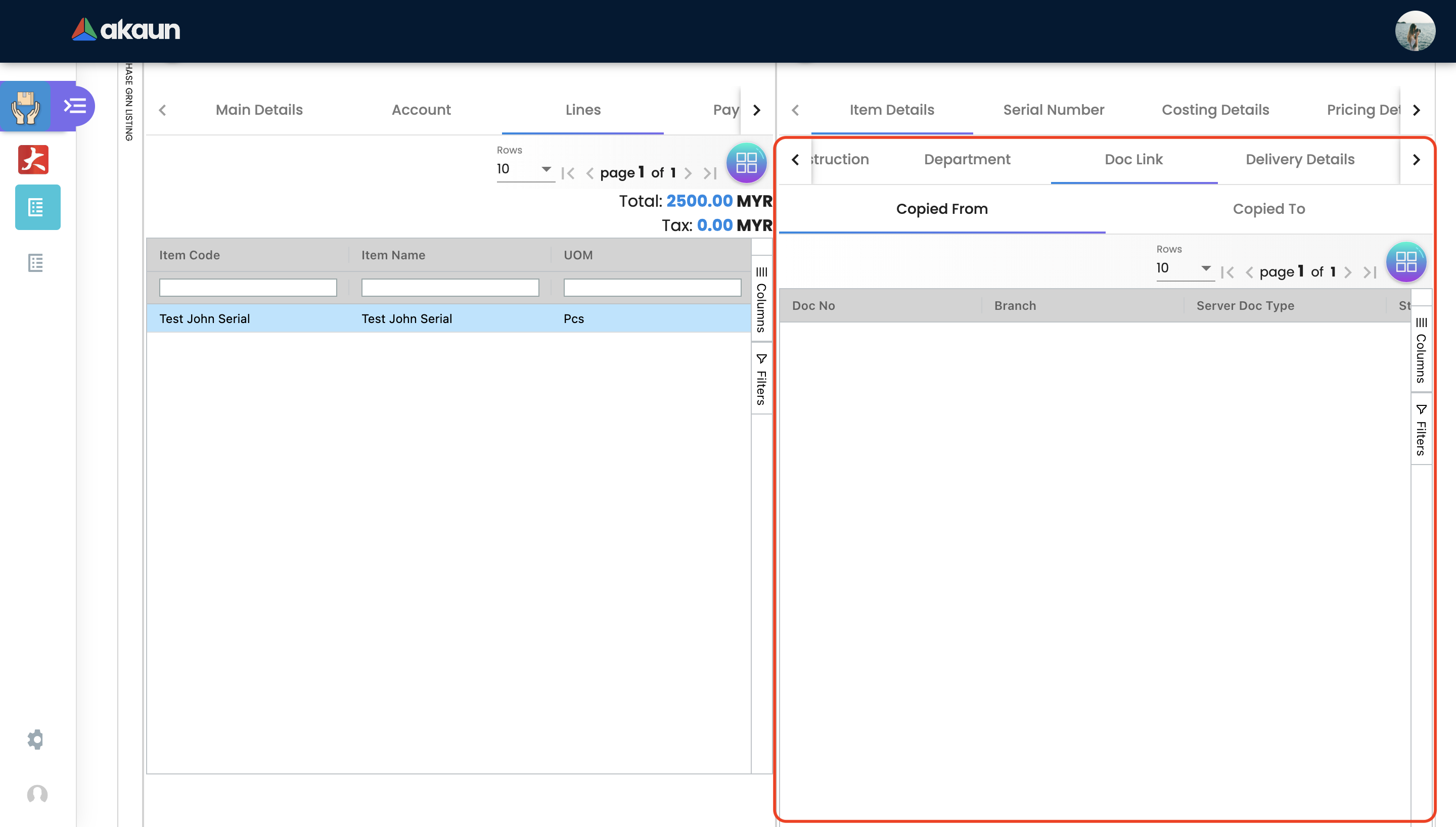Image resolution: width=1456 pixels, height=827 pixels.
Task: Toggle the Columns side panel in Lines grid
Action: point(761,299)
